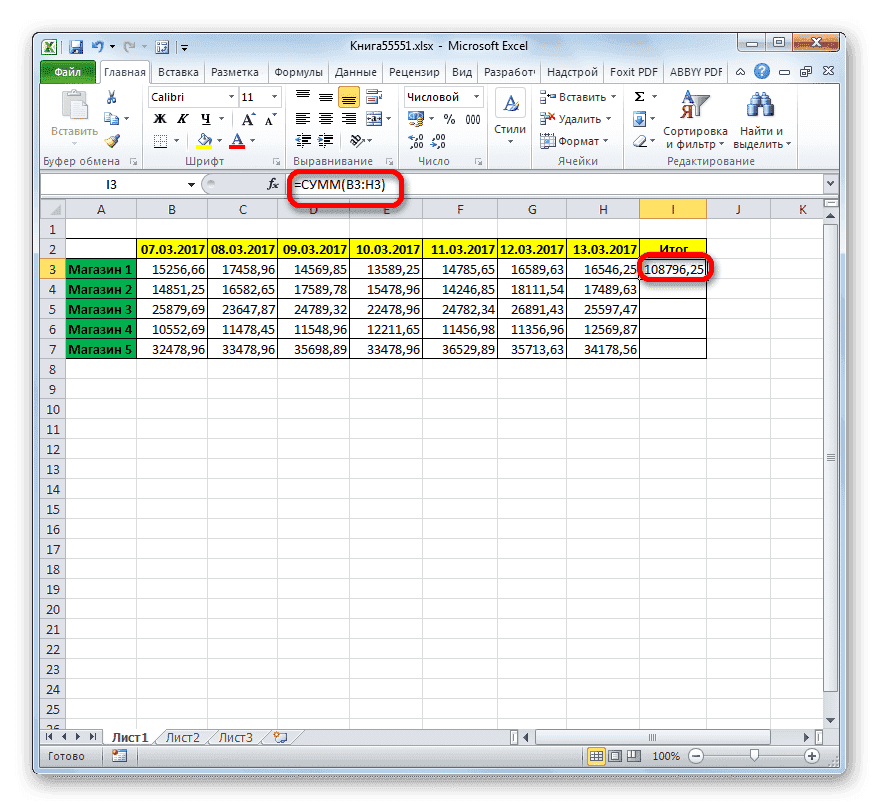Viewport: 879px width, 807px height.
Task: Click the Insert Function fx icon
Action: pyautogui.click(x=272, y=184)
